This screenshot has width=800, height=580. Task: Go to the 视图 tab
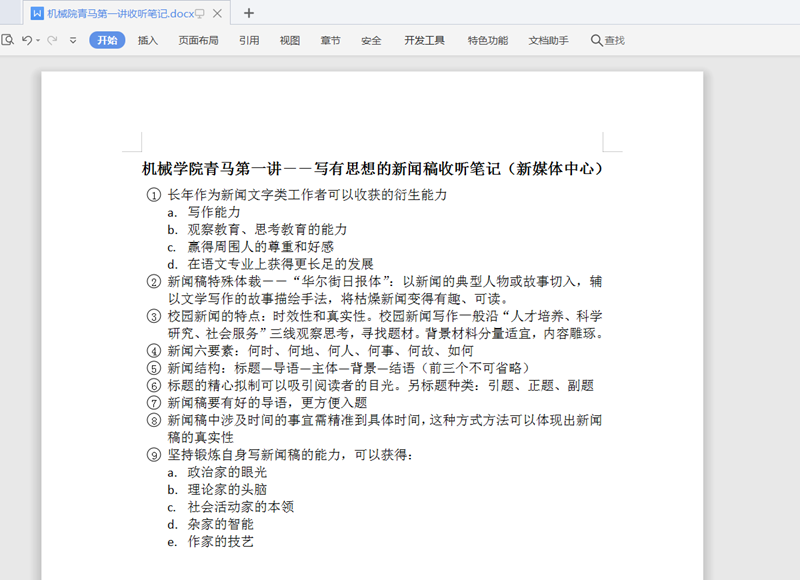(x=290, y=40)
